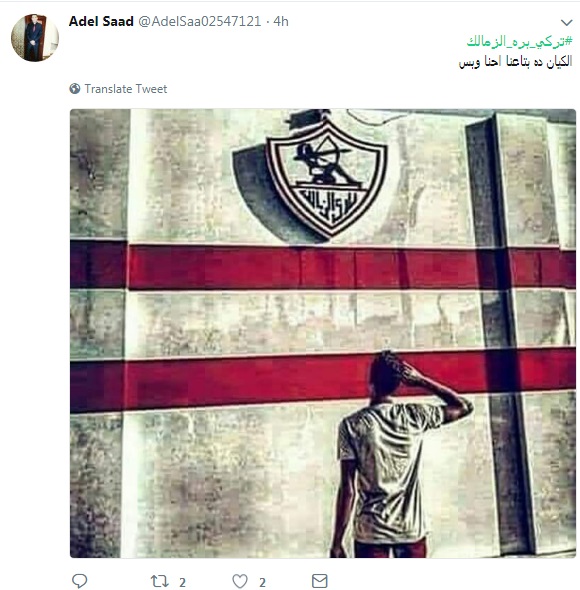
Task: Click the like count 2
Action: [262, 582]
